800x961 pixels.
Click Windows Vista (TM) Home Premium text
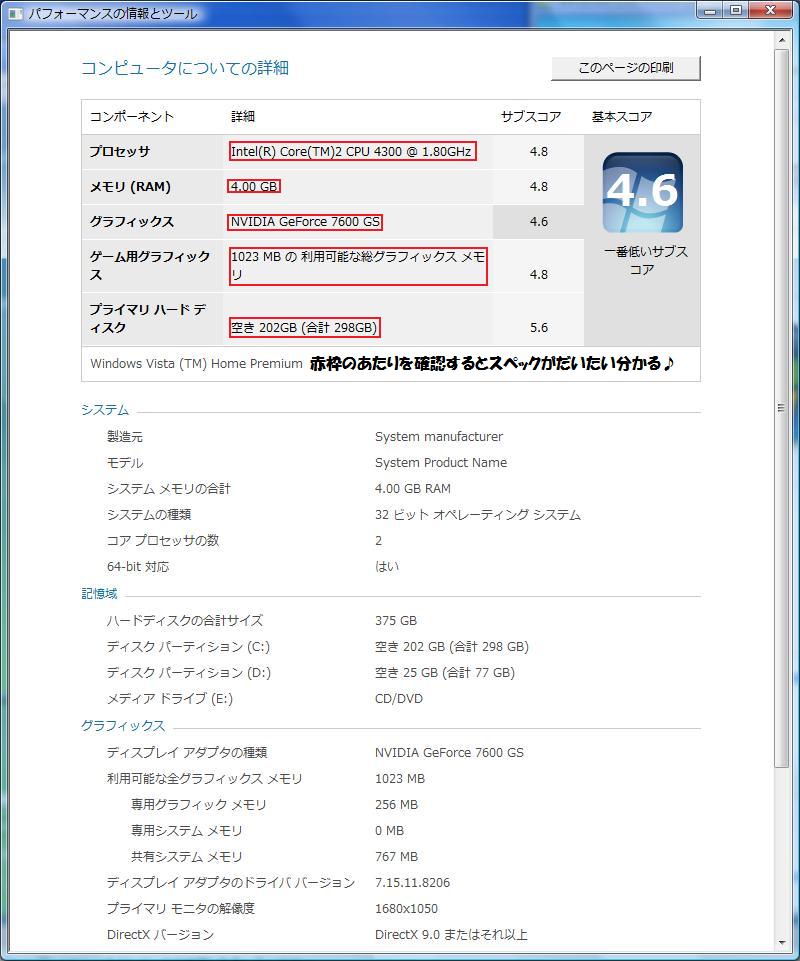[x=196, y=363]
